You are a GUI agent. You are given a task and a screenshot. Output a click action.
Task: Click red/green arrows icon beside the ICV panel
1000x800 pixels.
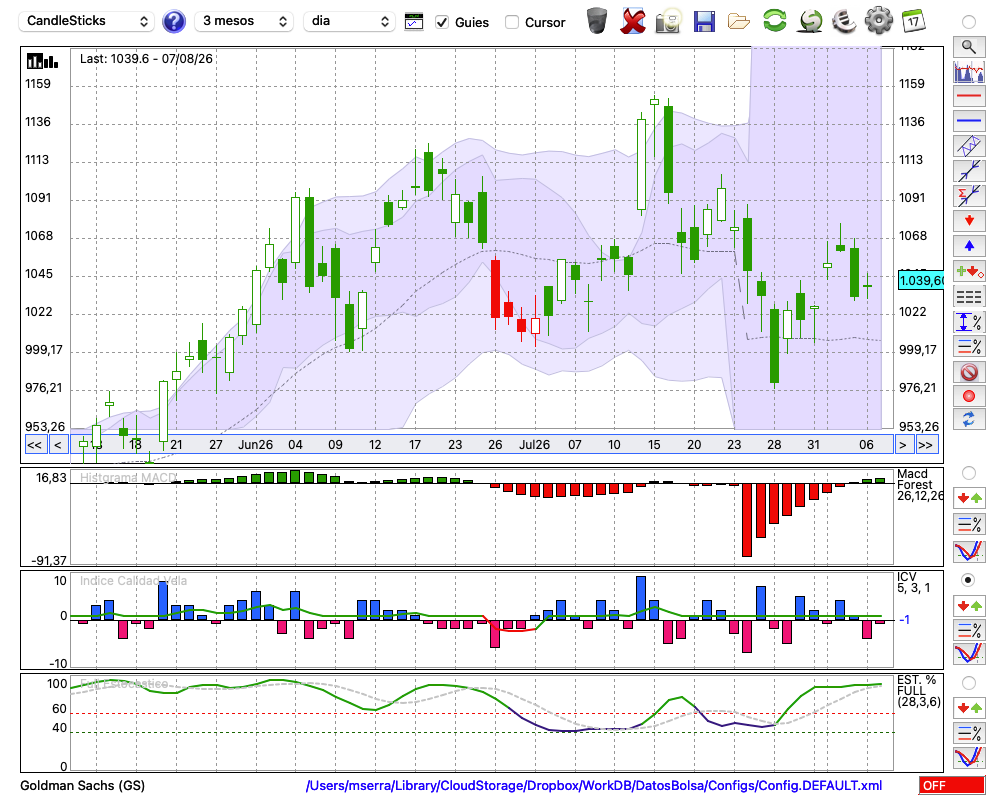pyautogui.click(x=969, y=605)
